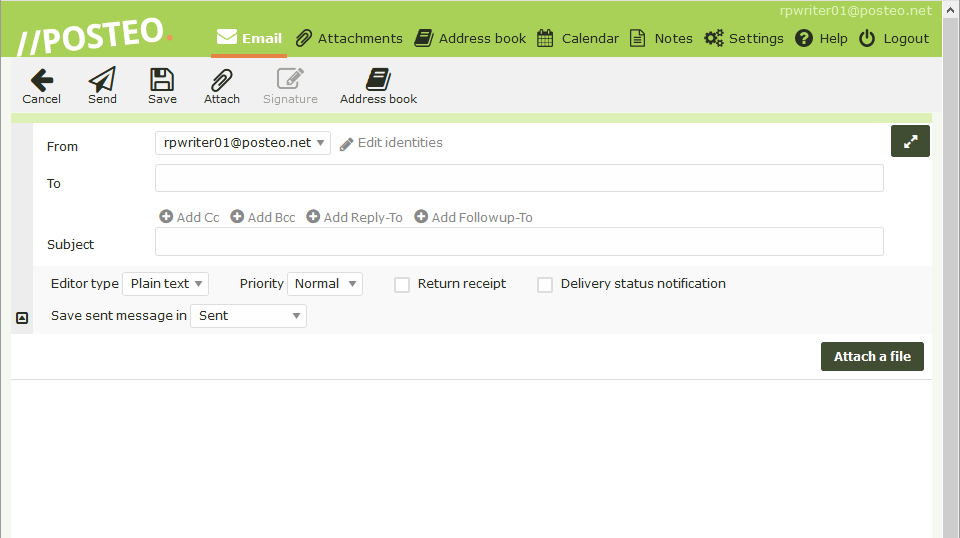Open the Calendar tab
Image resolution: width=960 pixels, height=538 pixels.
578,38
